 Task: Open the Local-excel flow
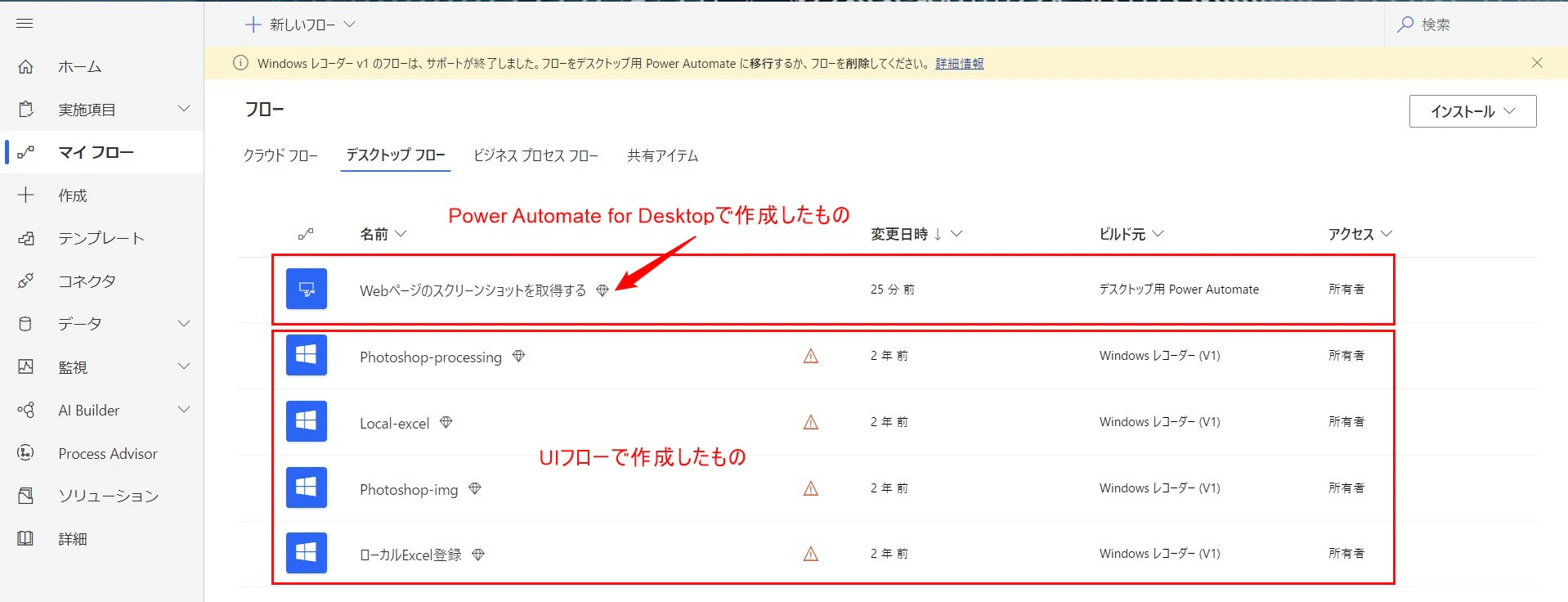(395, 423)
